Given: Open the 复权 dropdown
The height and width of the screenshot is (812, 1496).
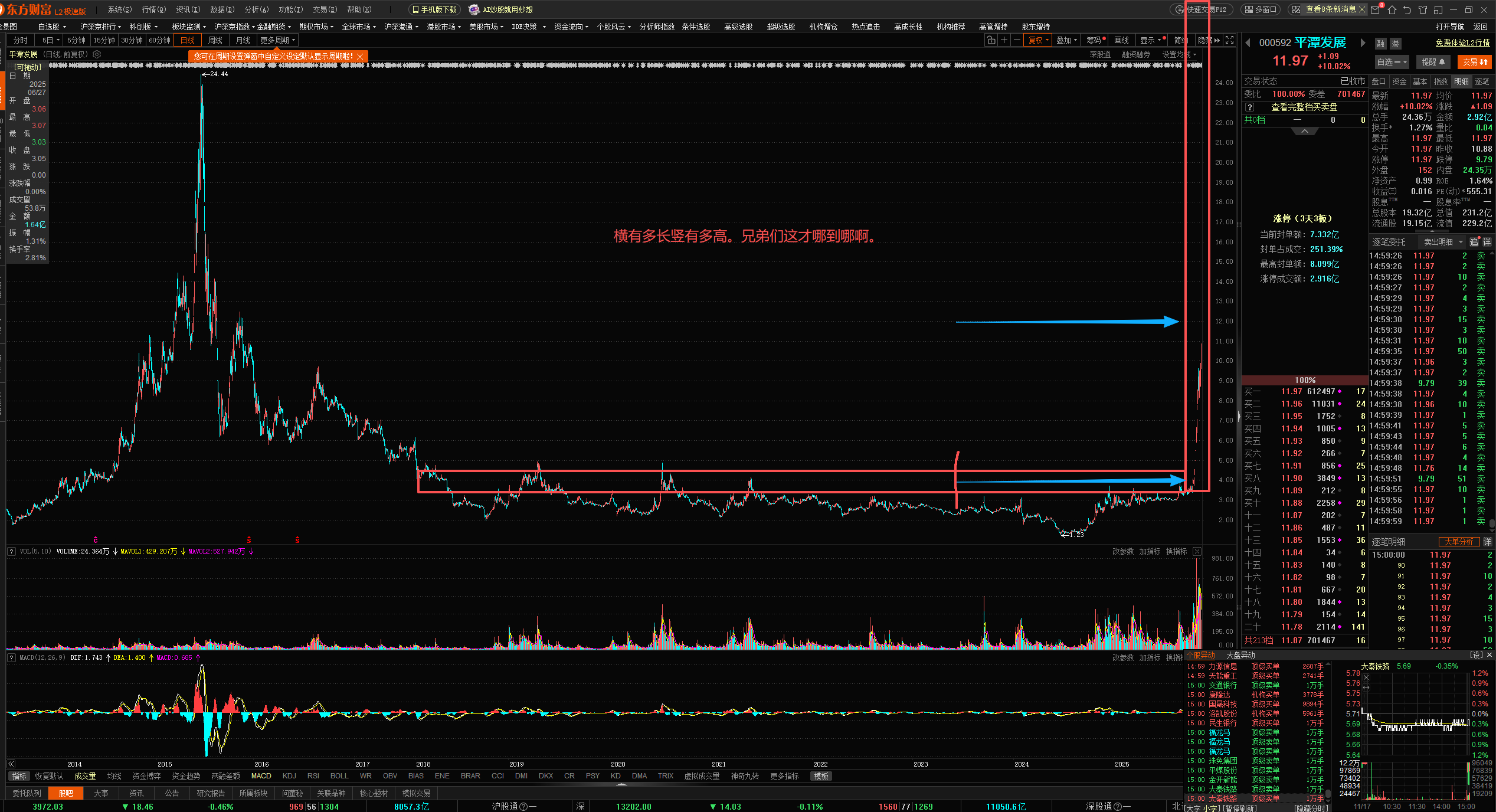Looking at the screenshot, I should 1039,40.
